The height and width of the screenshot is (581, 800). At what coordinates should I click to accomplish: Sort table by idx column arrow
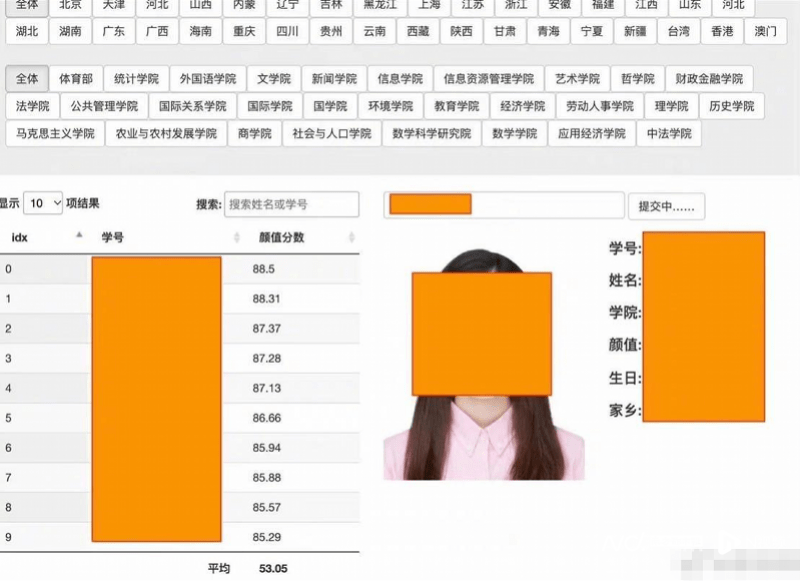(x=79, y=236)
